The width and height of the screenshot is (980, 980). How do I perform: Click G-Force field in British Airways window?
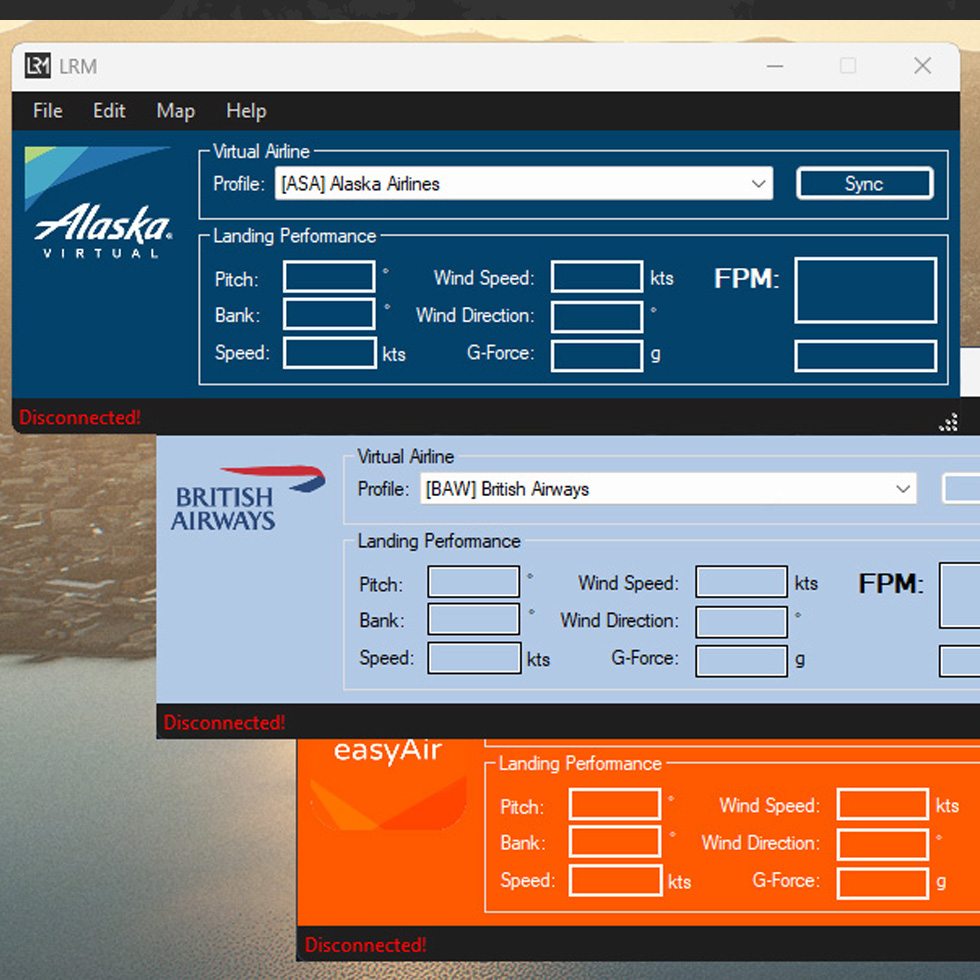pos(741,661)
